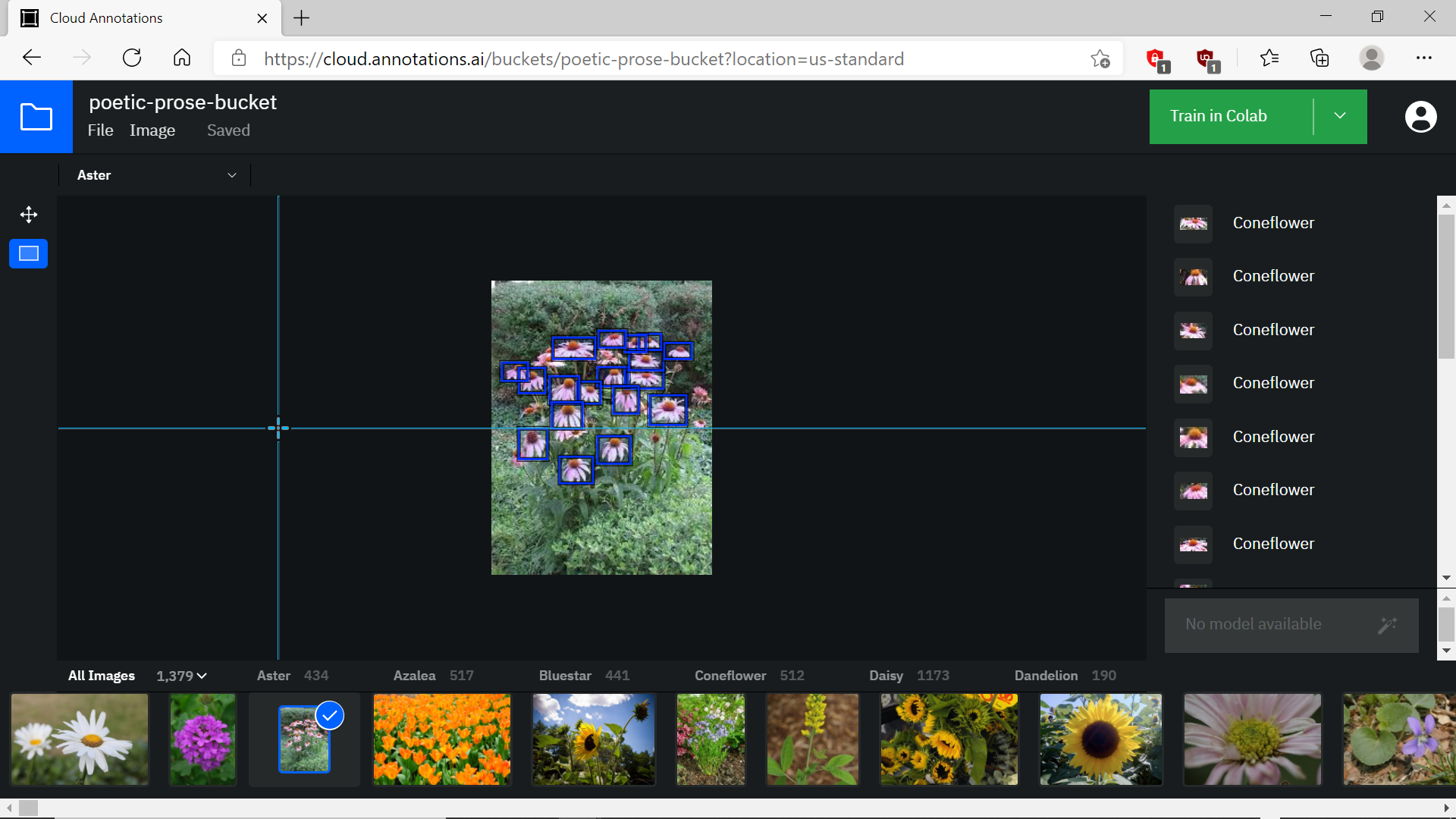Uncheck the selected coneflower thumbnail checkmark
The width and height of the screenshot is (1456, 819).
[330, 715]
